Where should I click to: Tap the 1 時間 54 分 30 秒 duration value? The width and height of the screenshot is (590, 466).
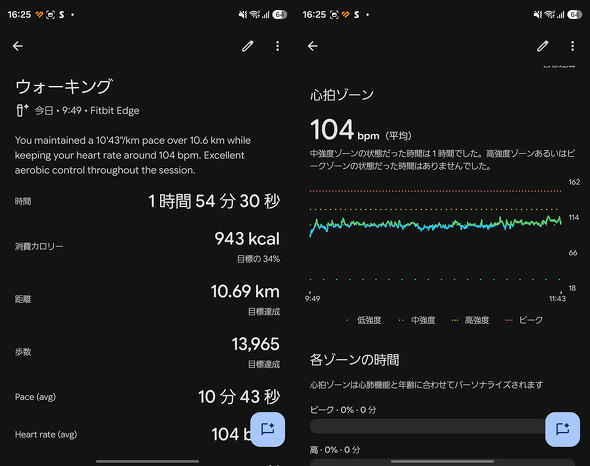pyautogui.click(x=214, y=201)
